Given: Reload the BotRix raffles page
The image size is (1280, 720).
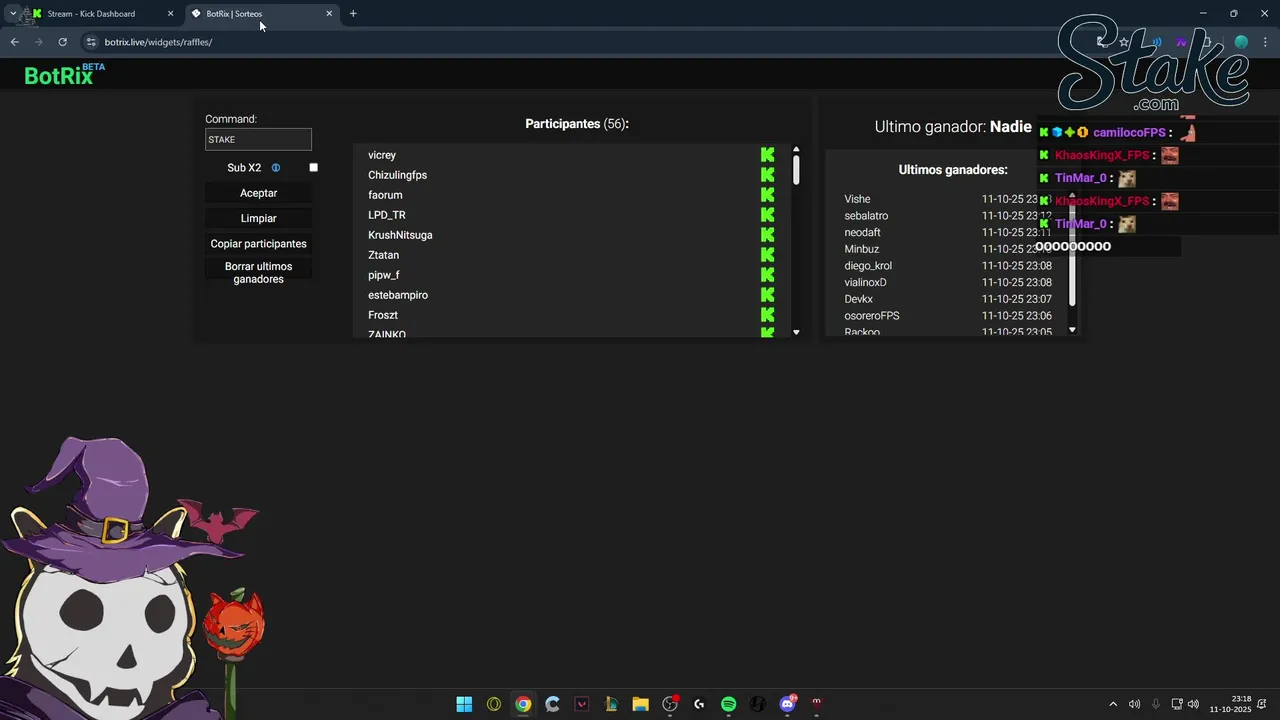Looking at the screenshot, I should click(62, 42).
